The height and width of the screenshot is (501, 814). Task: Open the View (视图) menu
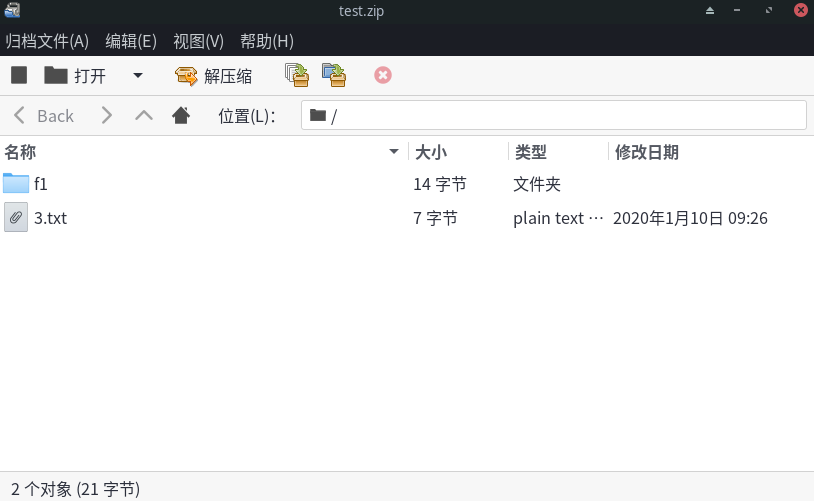[x=198, y=41]
